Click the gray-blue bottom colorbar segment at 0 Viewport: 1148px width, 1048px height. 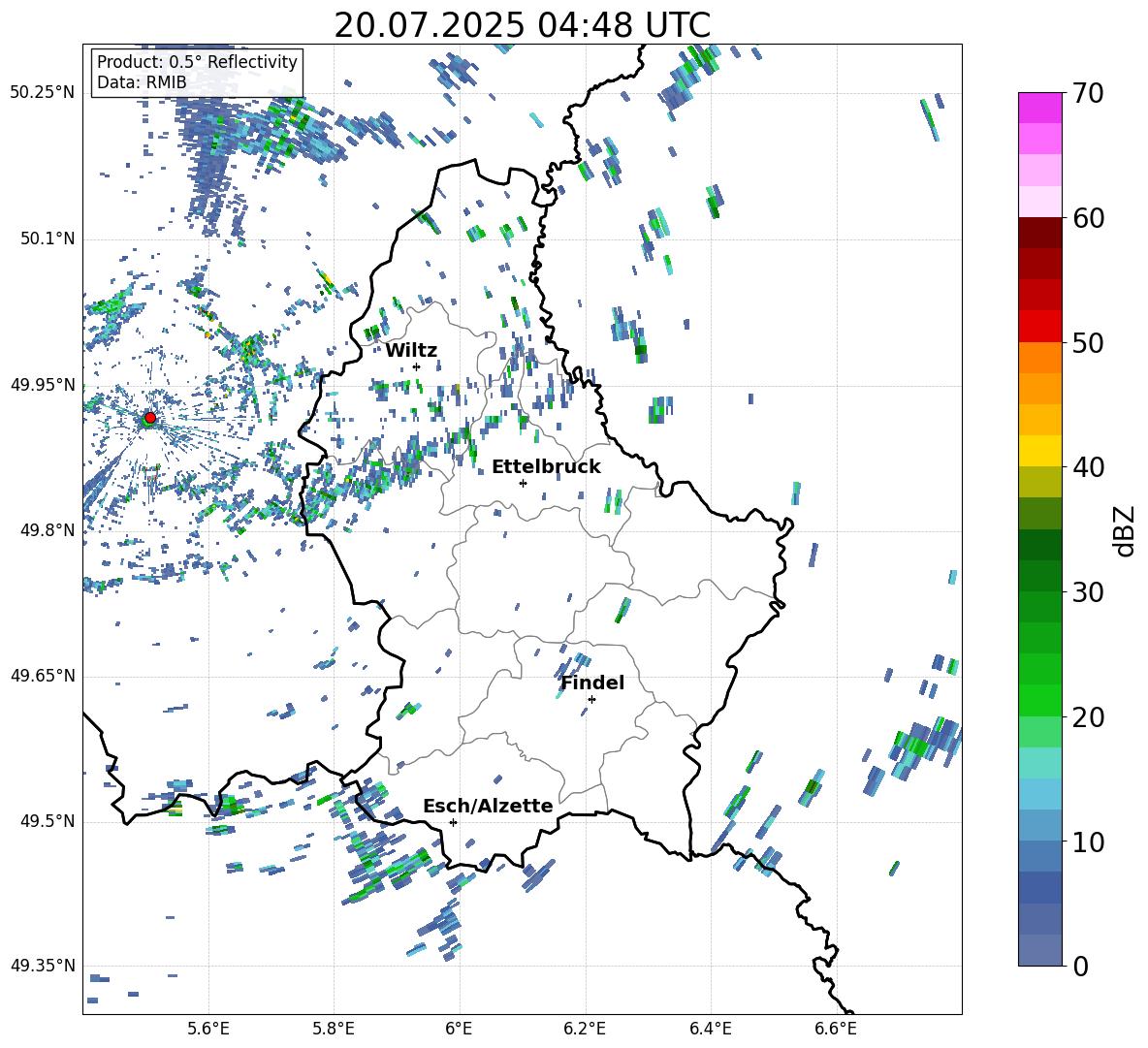coord(1040,950)
